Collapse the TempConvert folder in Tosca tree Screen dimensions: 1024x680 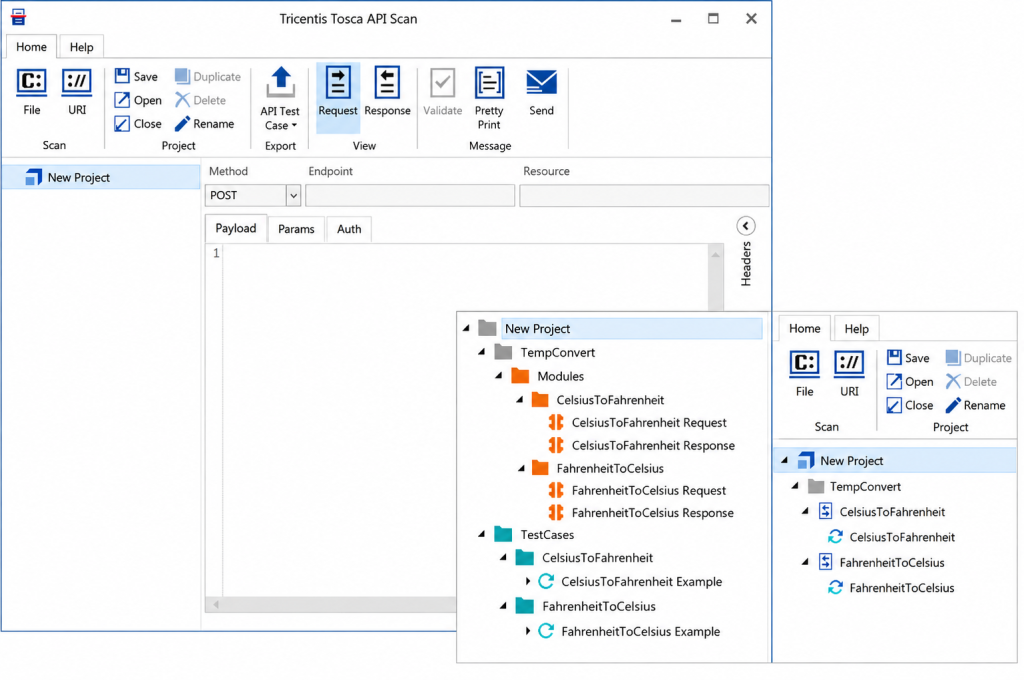point(482,352)
